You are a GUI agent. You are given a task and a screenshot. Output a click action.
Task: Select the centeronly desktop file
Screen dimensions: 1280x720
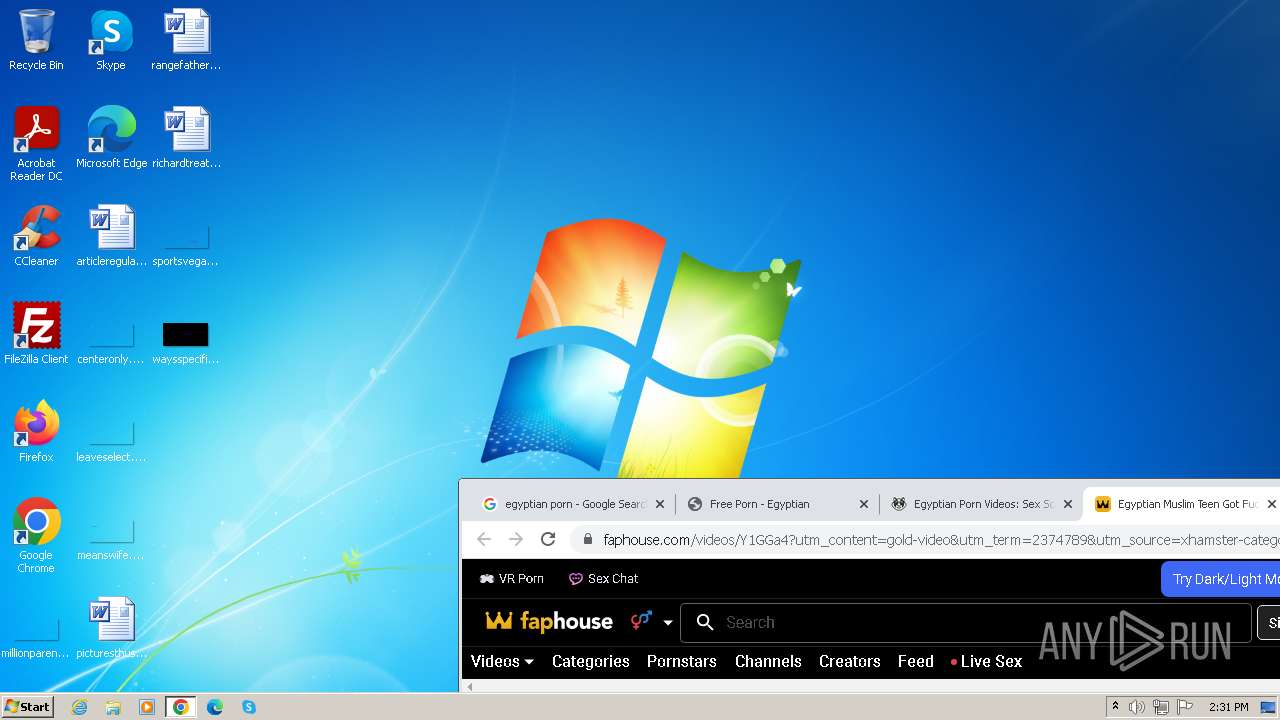tap(111, 342)
